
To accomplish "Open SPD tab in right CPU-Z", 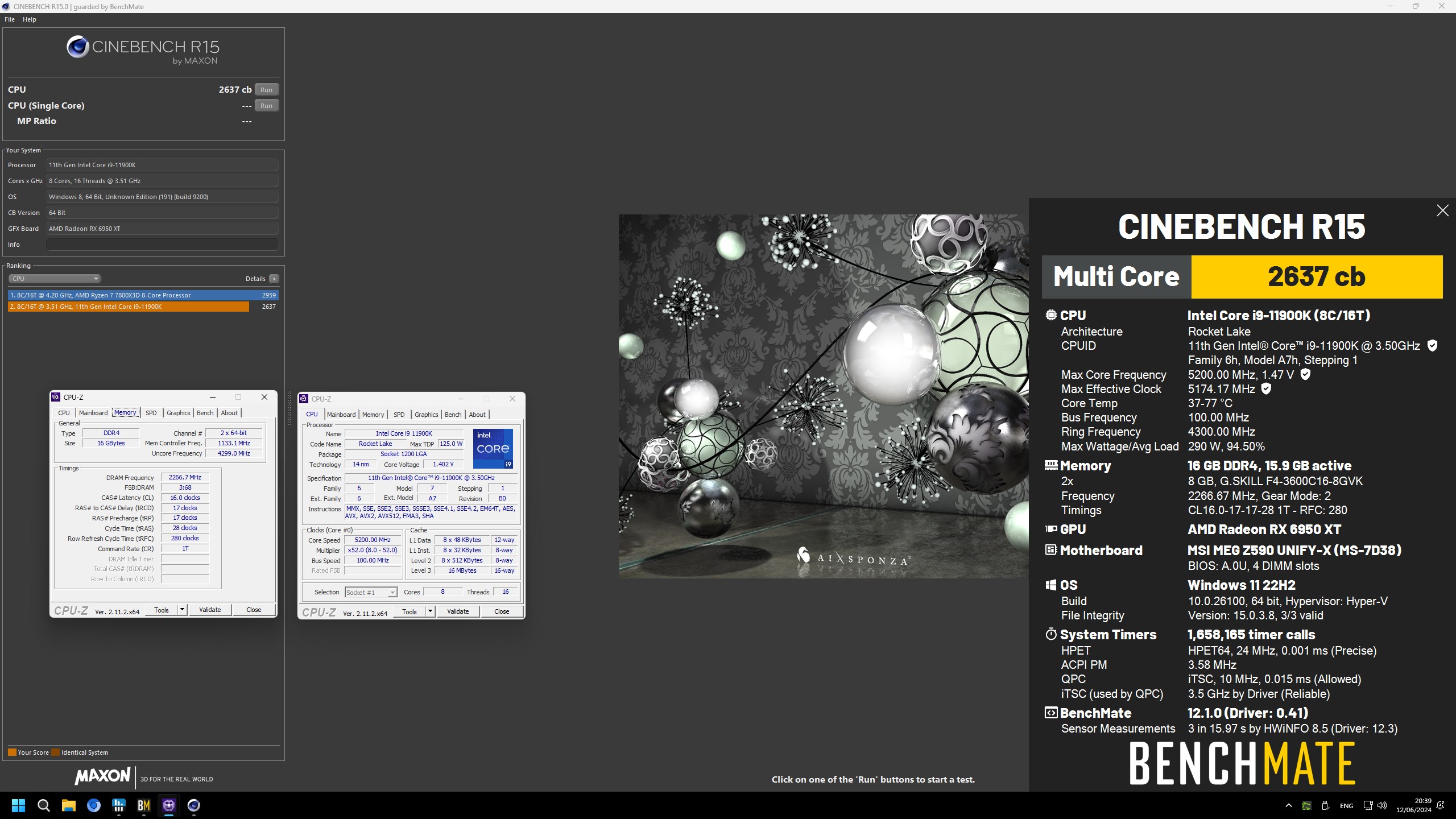I will pos(399,415).
